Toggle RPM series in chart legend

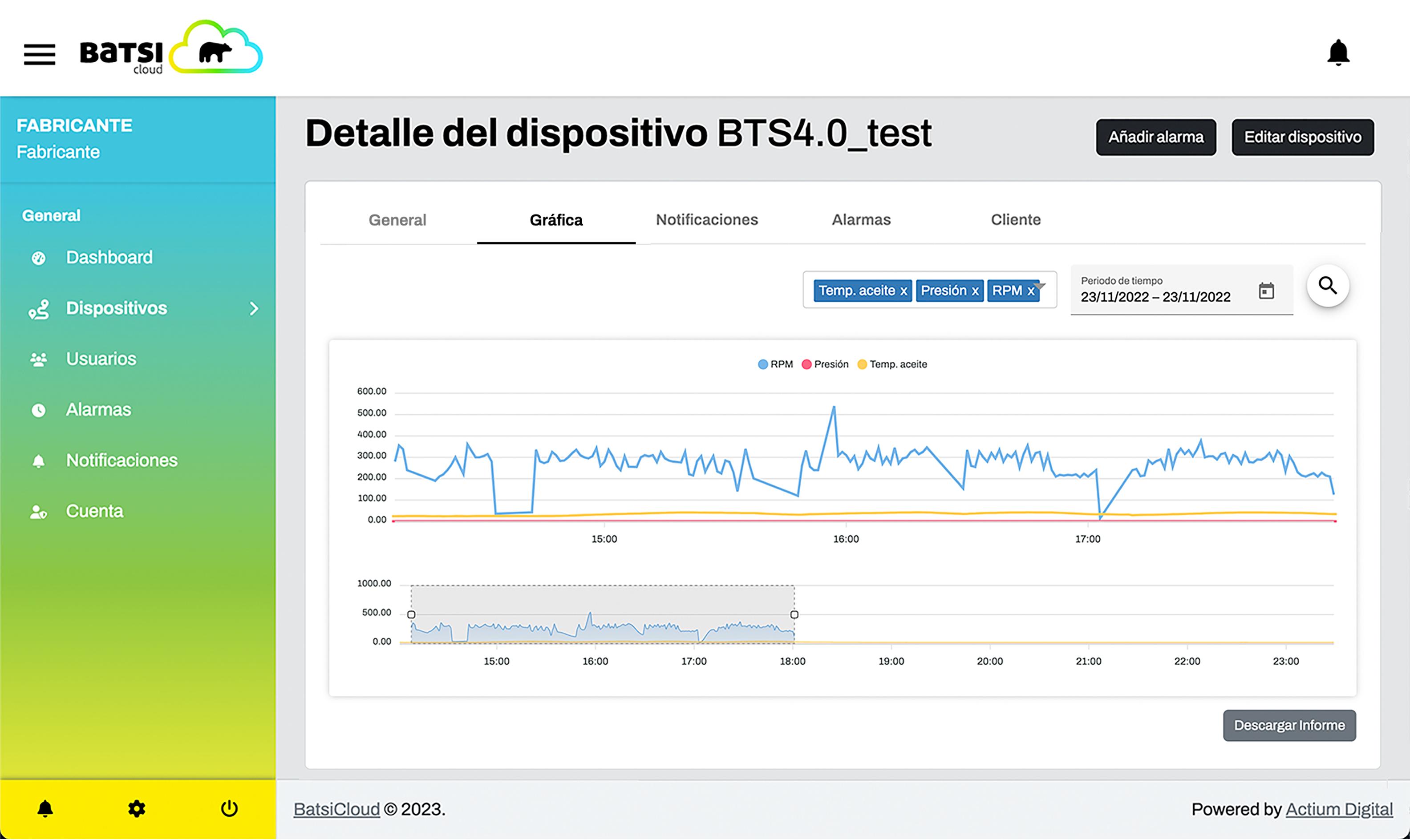point(775,364)
